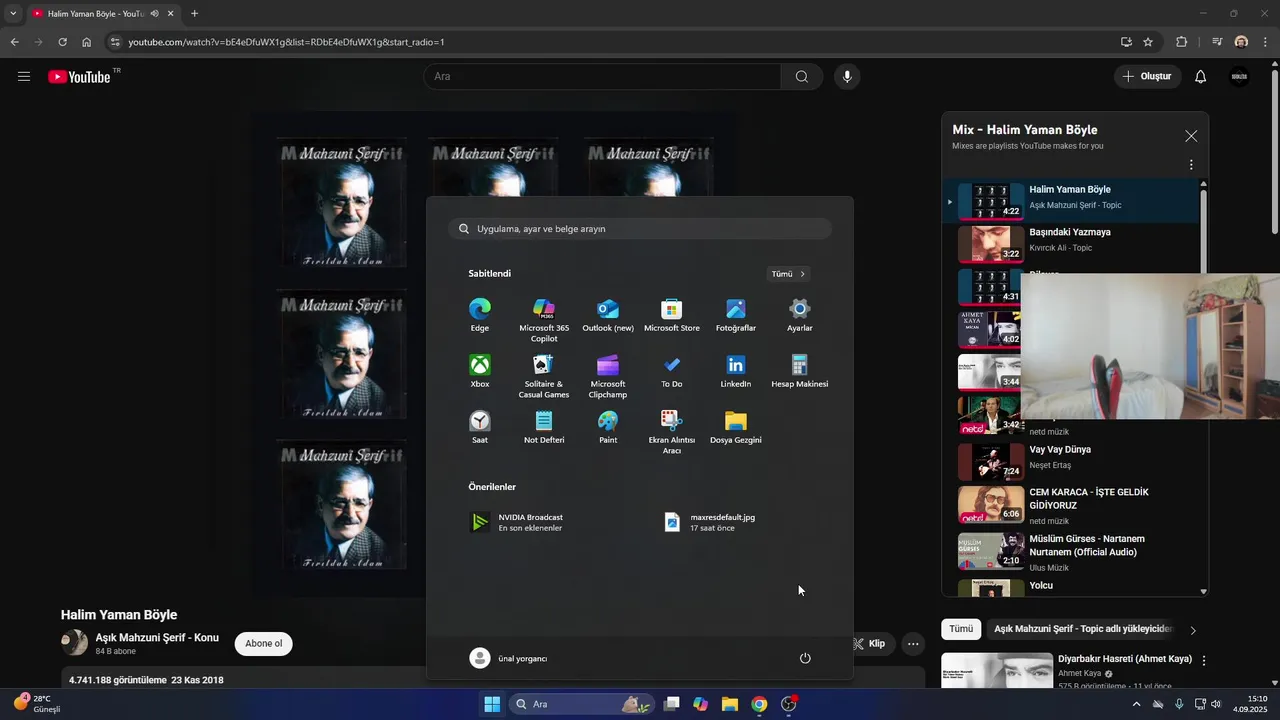
Task: Select the Tümü filter chip
Action: (961, 629)
